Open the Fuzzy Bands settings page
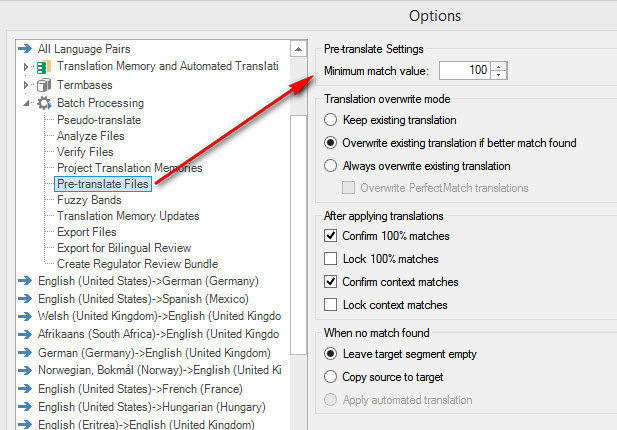 pos(89,200)
